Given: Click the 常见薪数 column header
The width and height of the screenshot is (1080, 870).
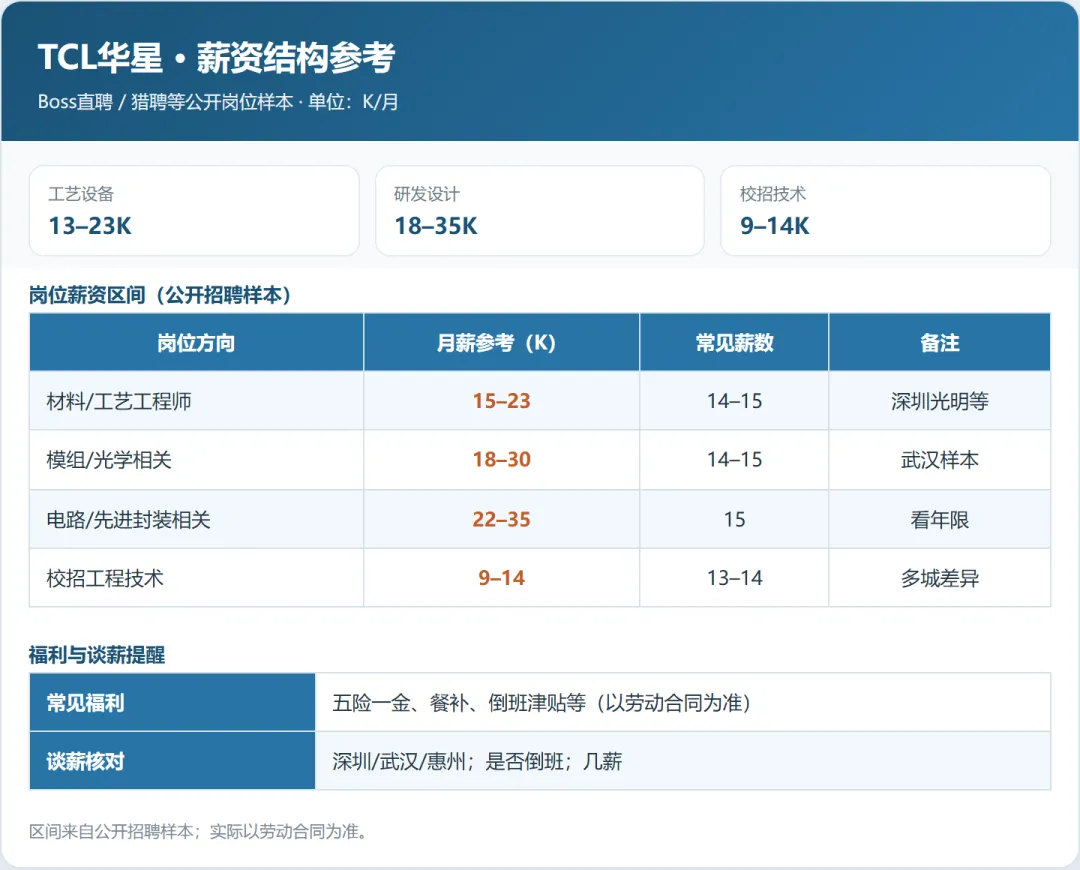Looking at the screenshot, I should (734, 343).
